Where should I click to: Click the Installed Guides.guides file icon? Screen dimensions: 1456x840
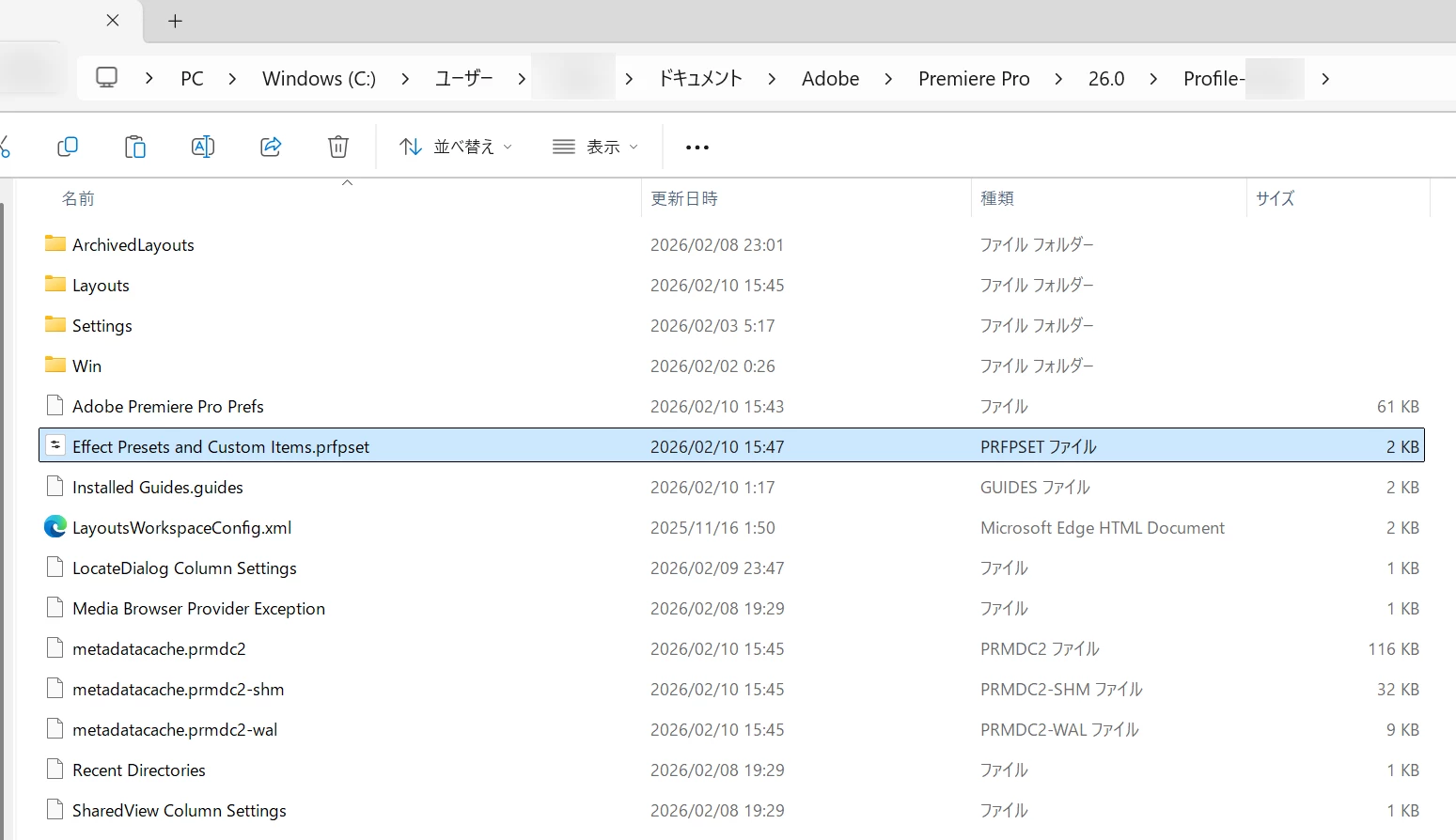55,487
